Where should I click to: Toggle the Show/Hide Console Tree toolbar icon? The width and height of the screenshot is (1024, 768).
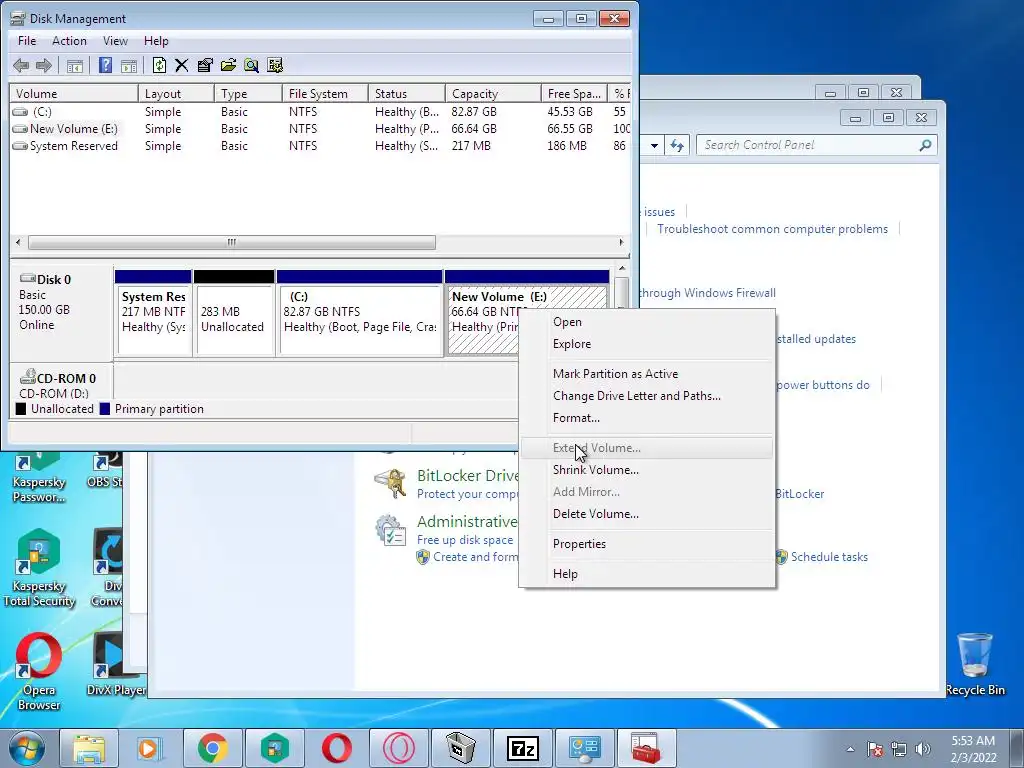point(75,65)
